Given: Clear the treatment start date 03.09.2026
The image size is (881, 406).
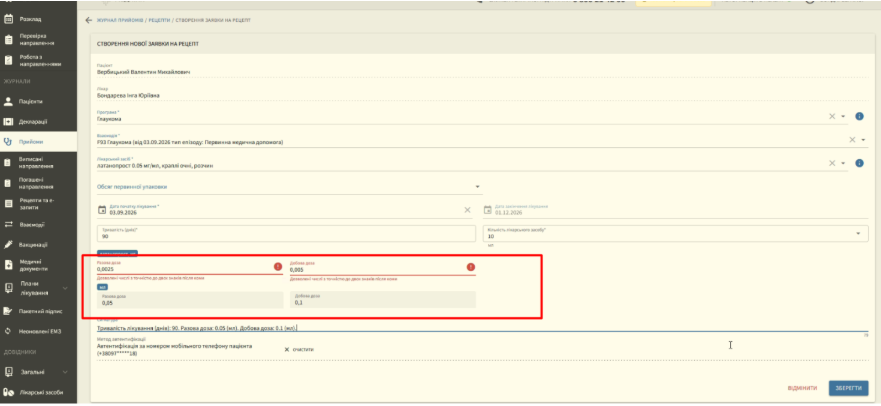Looking at the screenshot, I should (467, 210).
